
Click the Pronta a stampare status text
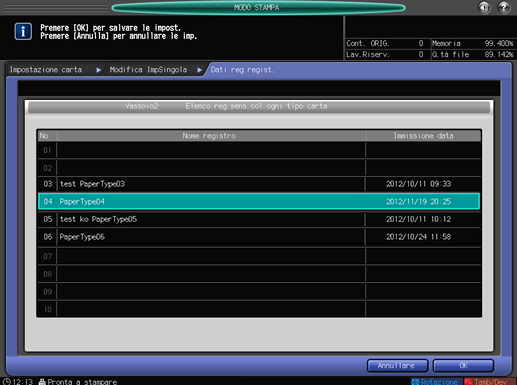click(x=82, y=382)
